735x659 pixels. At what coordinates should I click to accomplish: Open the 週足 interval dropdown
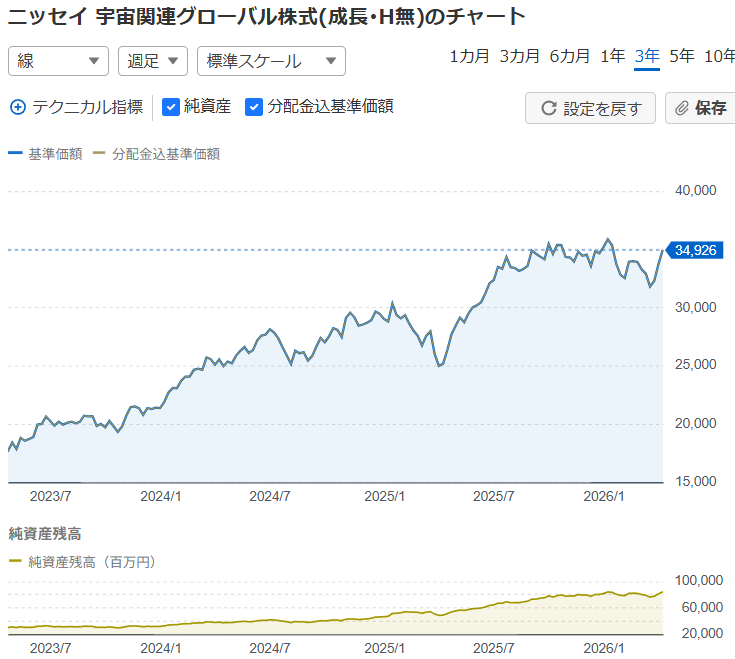(x=152, y=61)
